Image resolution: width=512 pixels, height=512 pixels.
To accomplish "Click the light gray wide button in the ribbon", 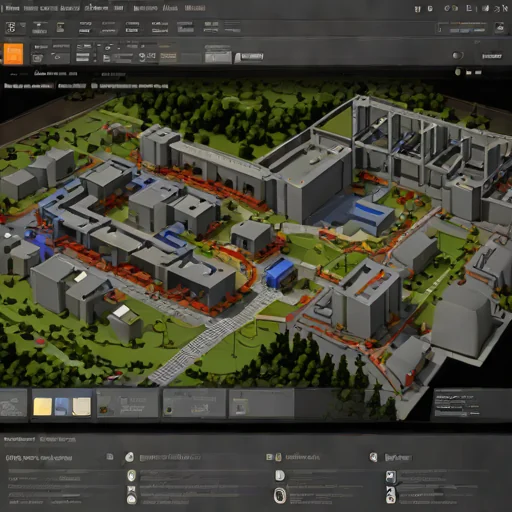I will 218,57.
